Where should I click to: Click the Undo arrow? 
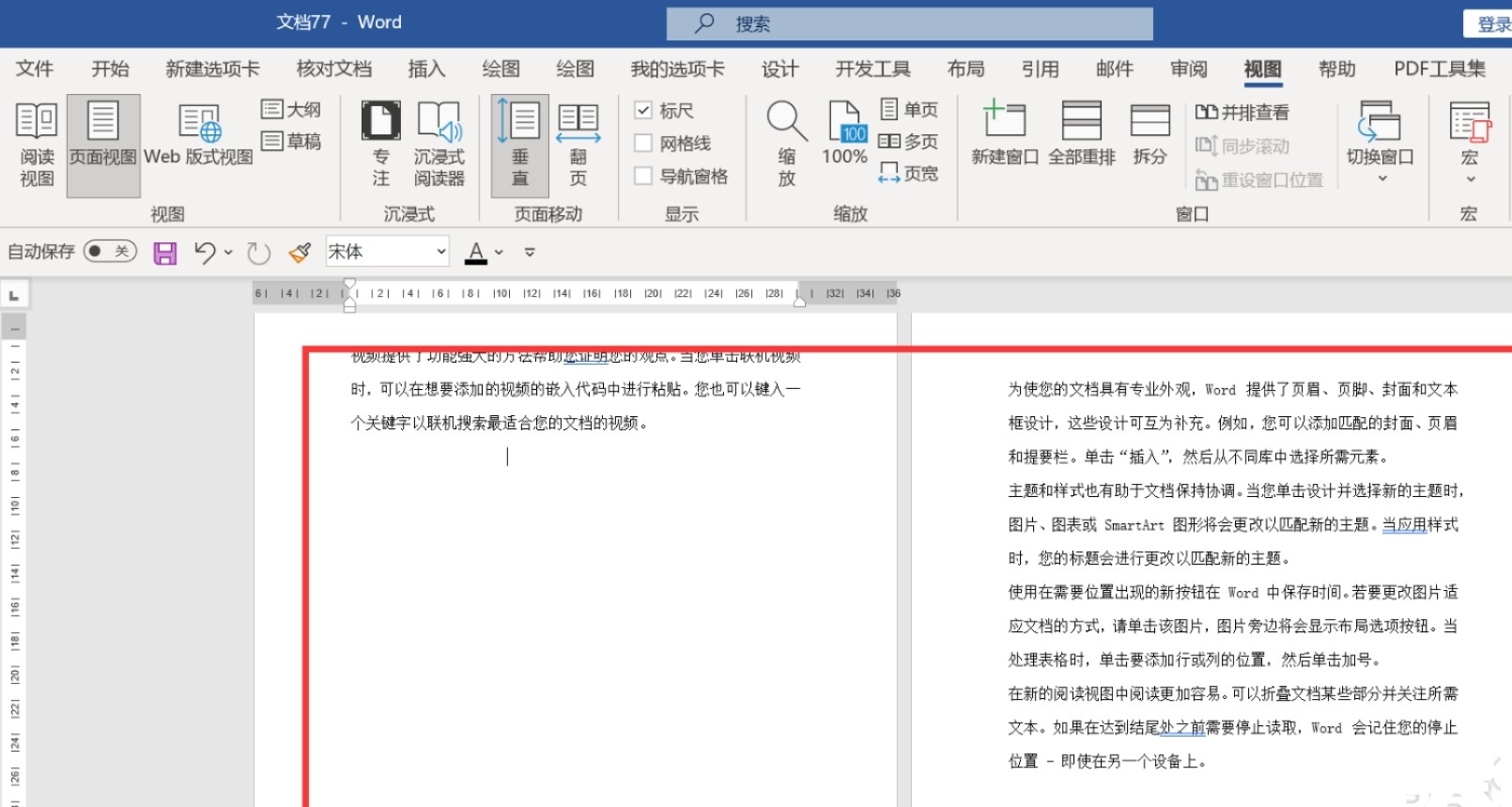tap(204, 252)
